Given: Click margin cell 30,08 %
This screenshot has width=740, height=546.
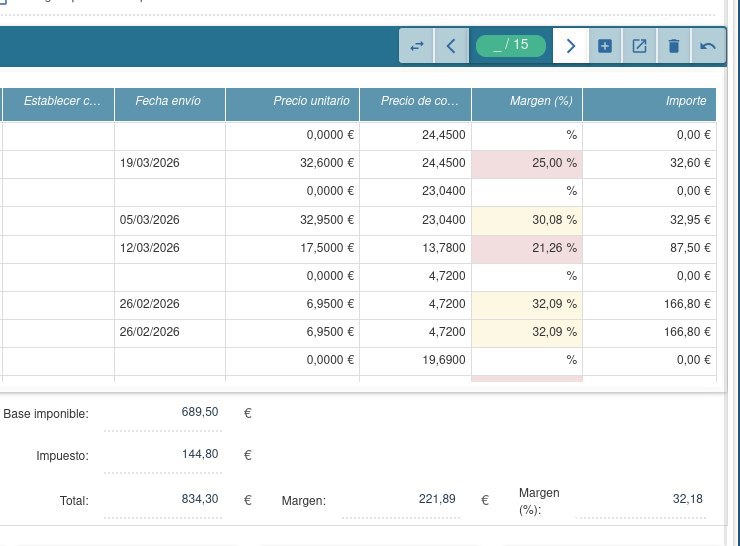Looking at the screenshot, I should [x=527, y=220].
